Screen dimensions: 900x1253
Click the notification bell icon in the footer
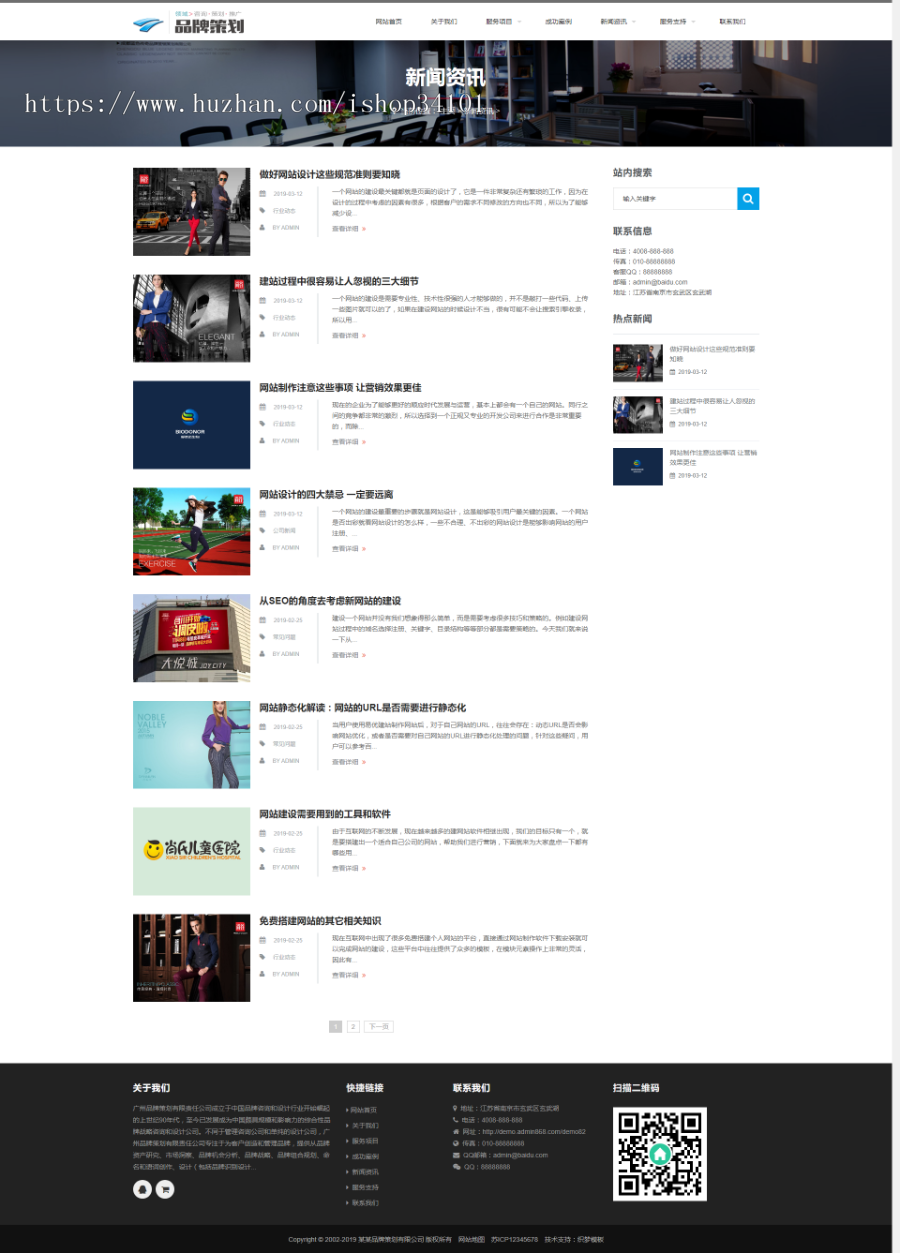(x=141, y=1189)
